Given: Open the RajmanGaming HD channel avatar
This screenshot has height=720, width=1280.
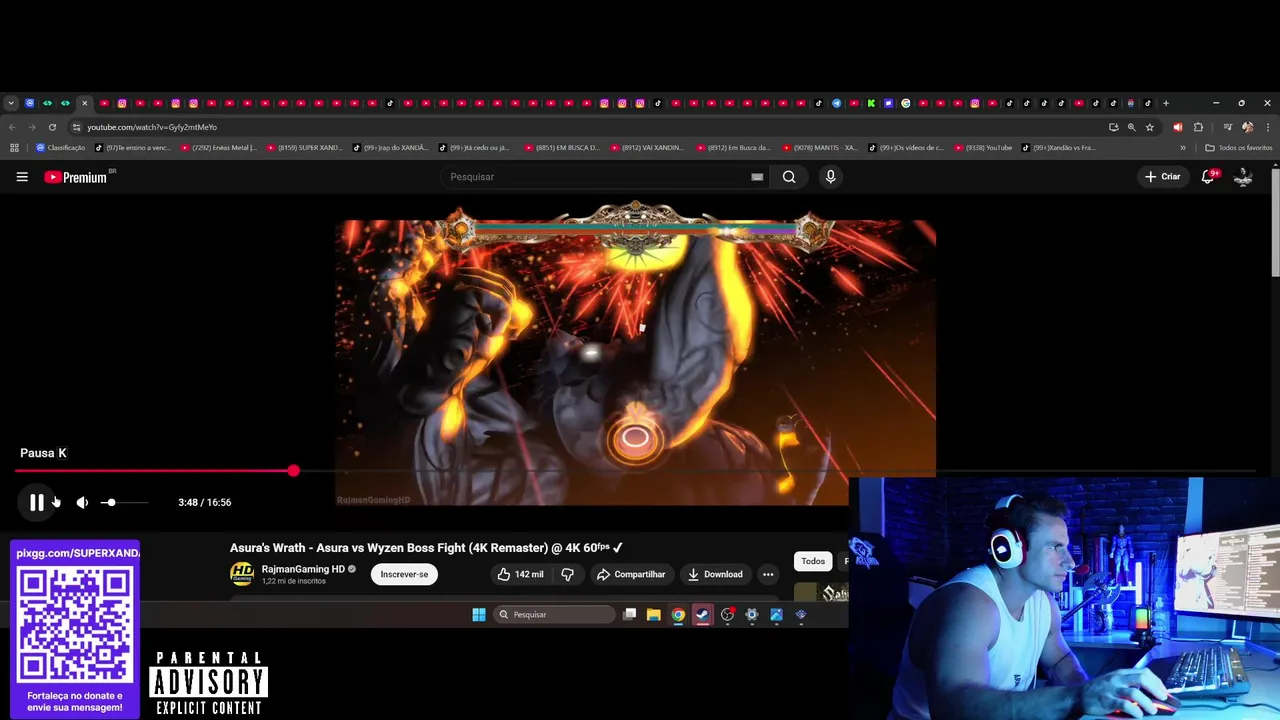Looking at the screenshot, I should coord(241,574).
